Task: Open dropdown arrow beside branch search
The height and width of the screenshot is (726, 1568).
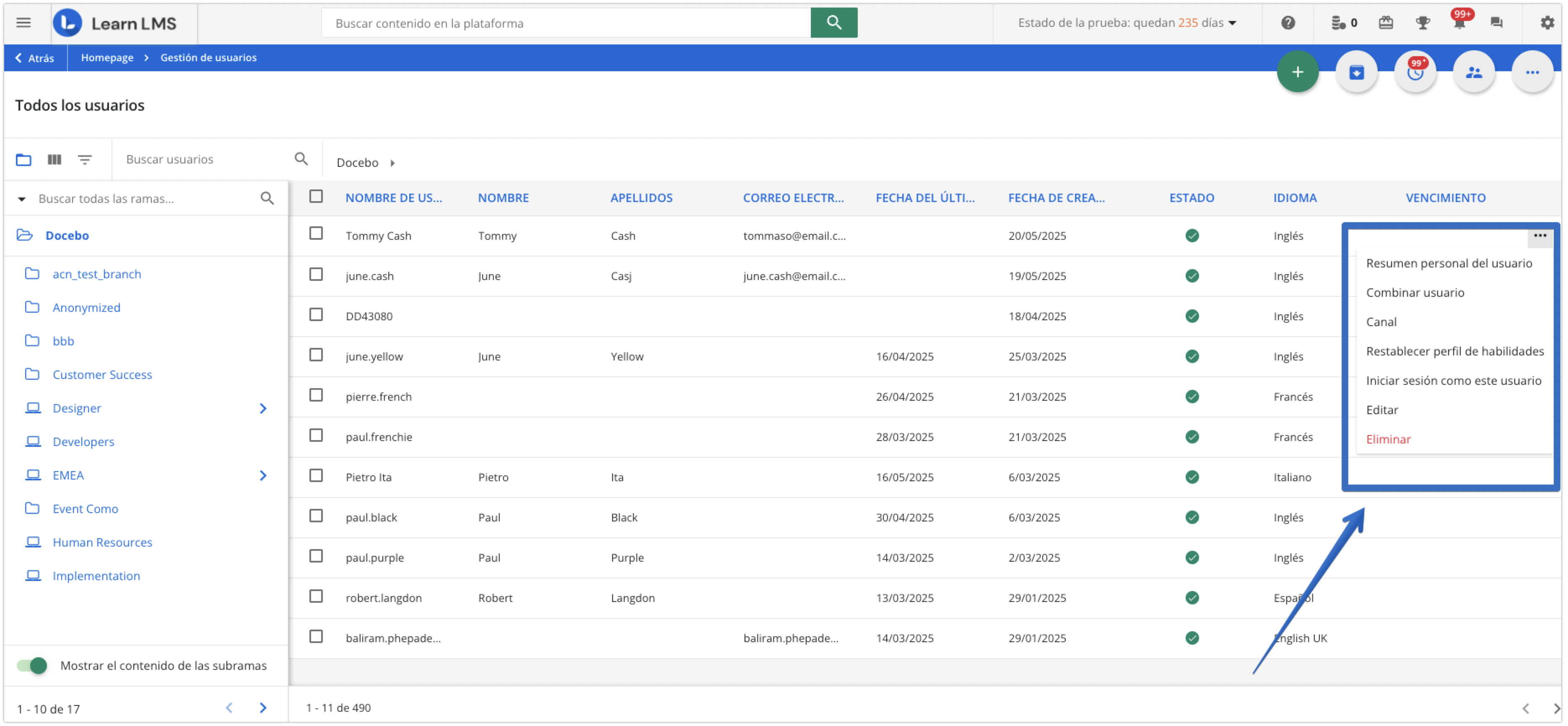Action: coord(22,199)
